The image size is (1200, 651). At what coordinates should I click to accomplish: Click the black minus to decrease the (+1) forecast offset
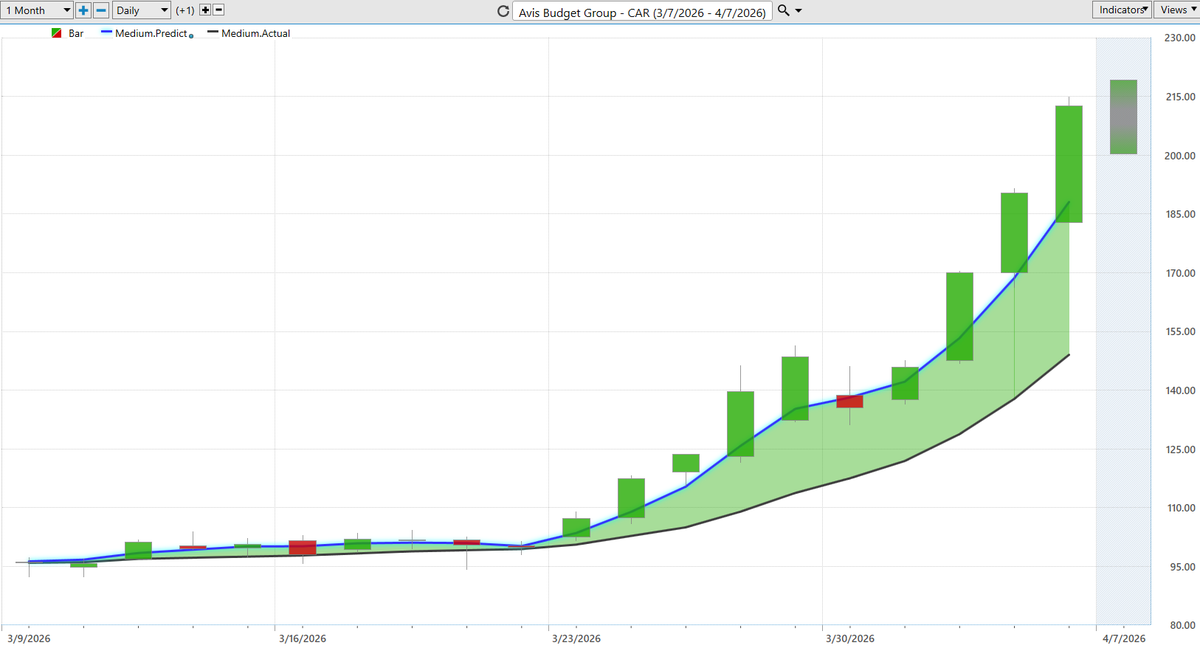click(x=219, y=10)
